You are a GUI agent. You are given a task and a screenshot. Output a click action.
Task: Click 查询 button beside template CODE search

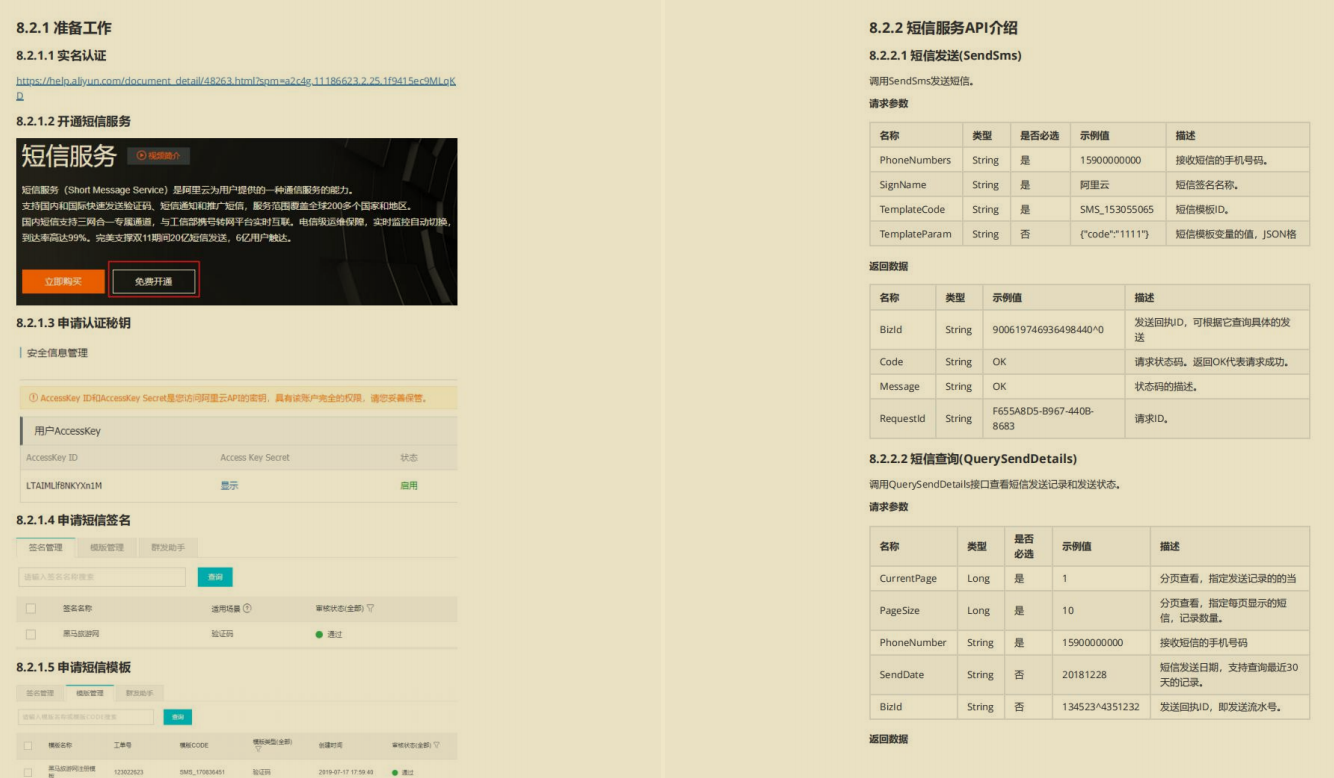click(178, 717)
